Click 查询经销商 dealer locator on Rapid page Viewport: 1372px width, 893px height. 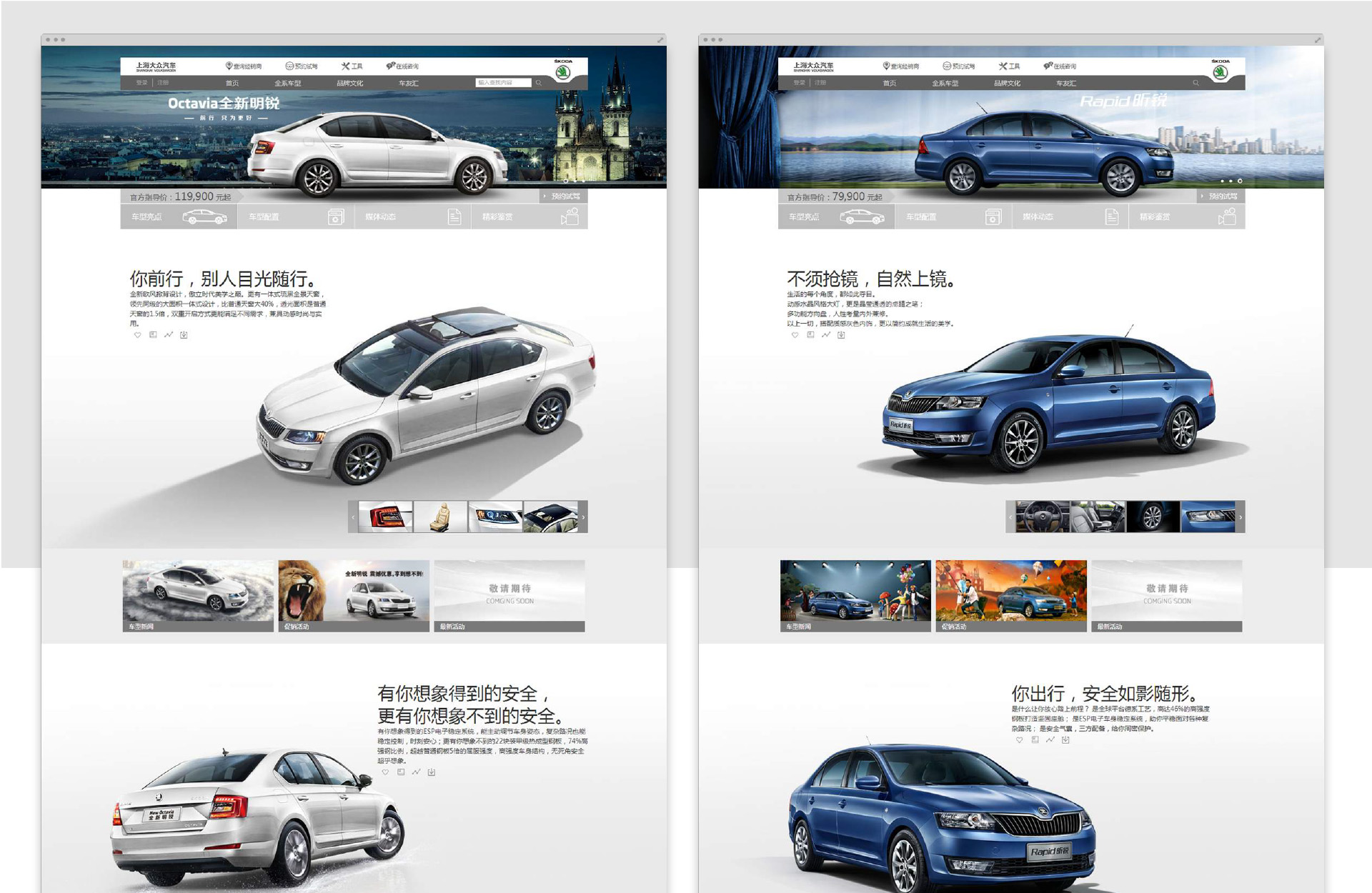pos(901,66)
